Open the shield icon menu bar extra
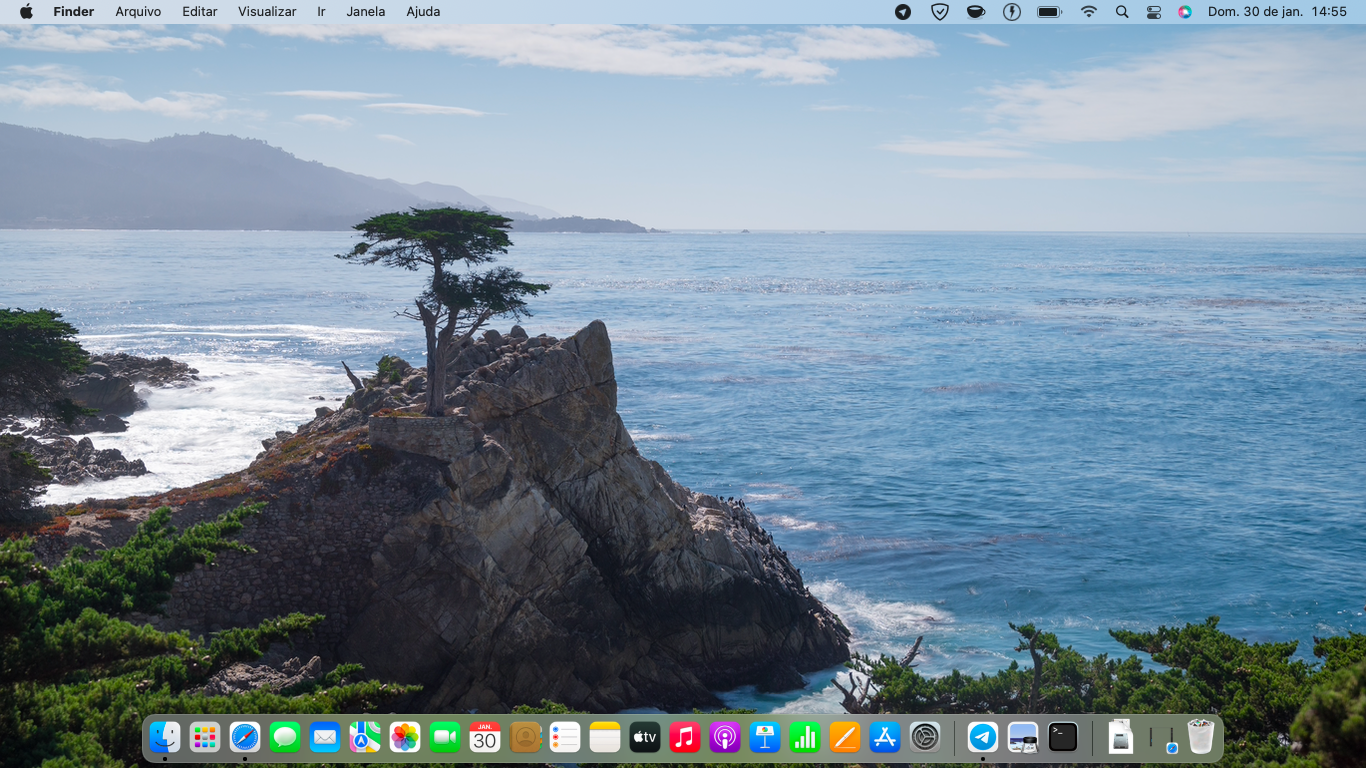 [939, 12]
